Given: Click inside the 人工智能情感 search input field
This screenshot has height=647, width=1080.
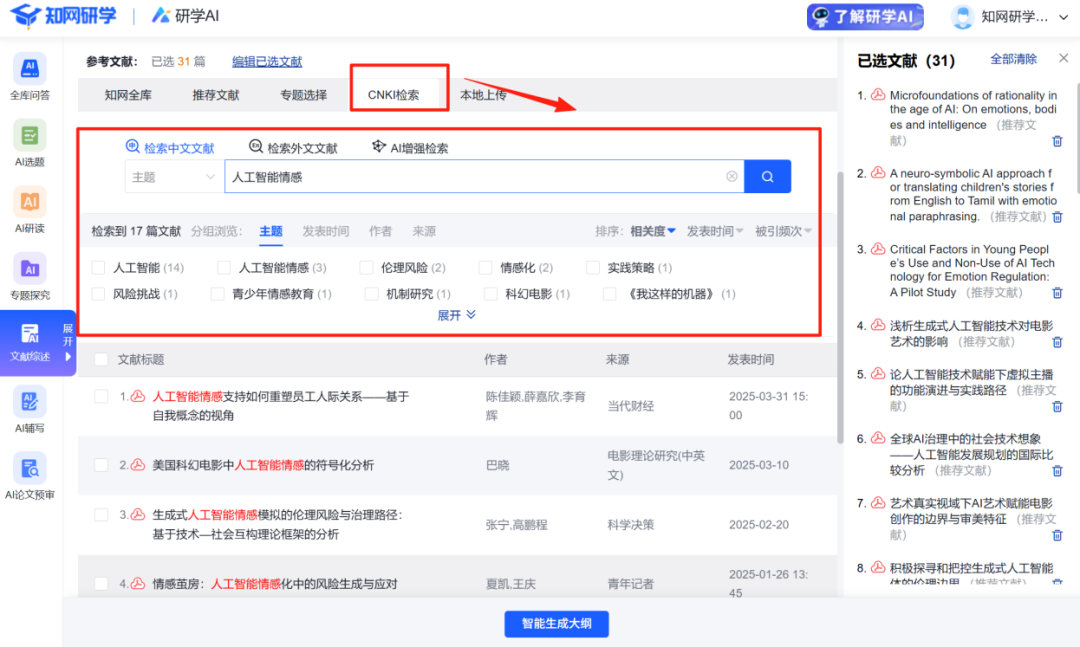Looking at the screenshot, I should [x=470, y=177].
